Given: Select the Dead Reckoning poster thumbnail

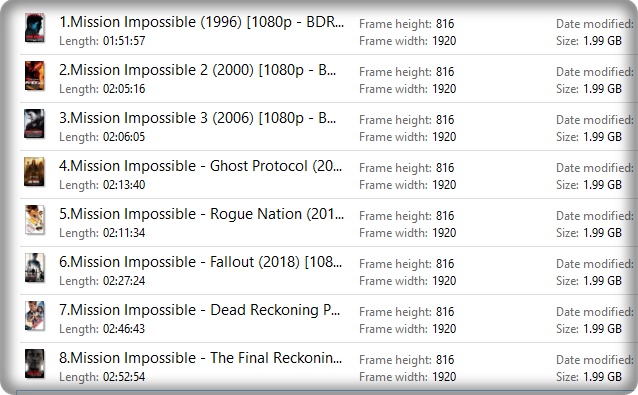Looking at the screenshot, I should click(35, 316).
